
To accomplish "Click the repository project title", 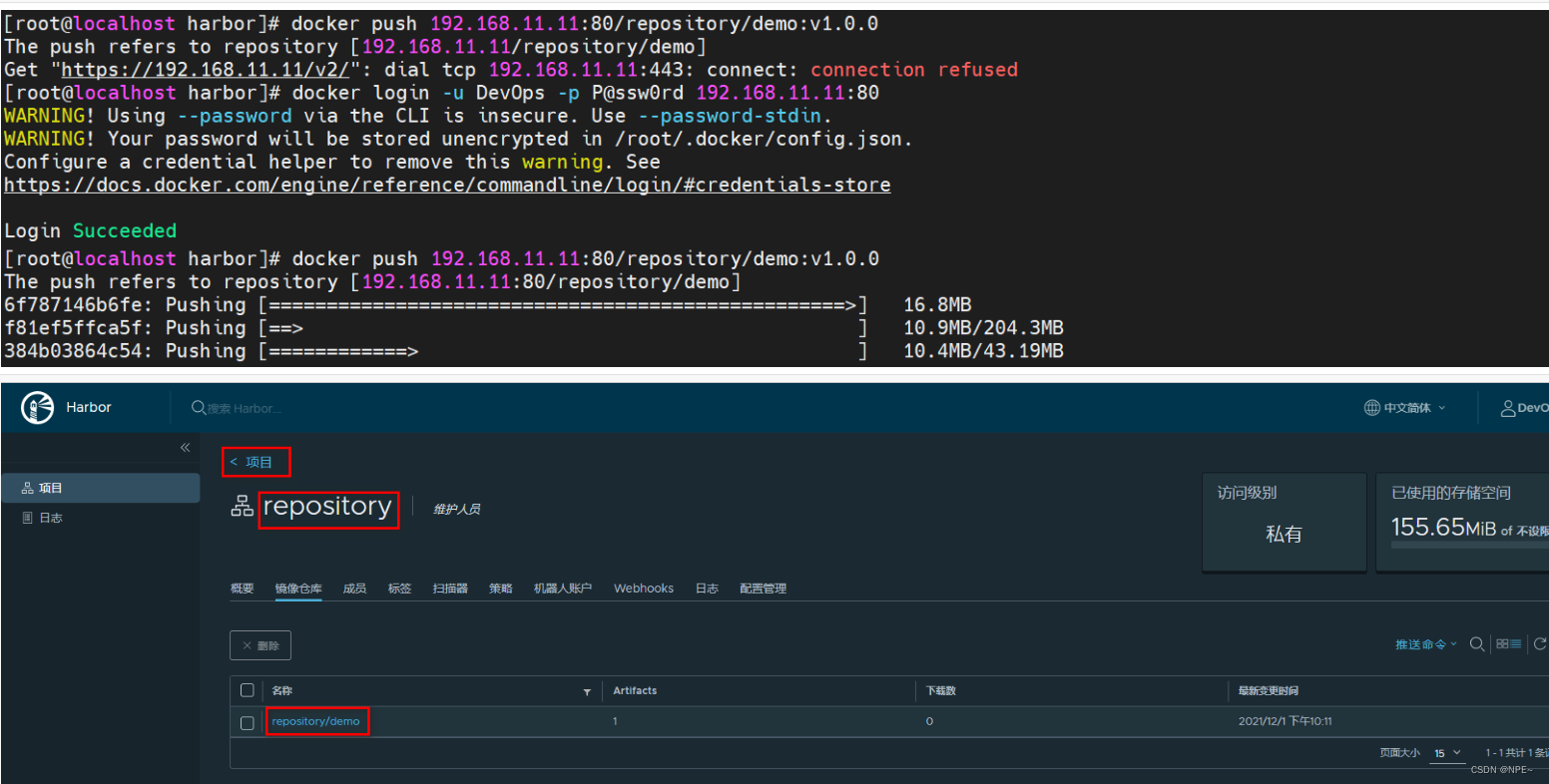I will click(327, 507).
